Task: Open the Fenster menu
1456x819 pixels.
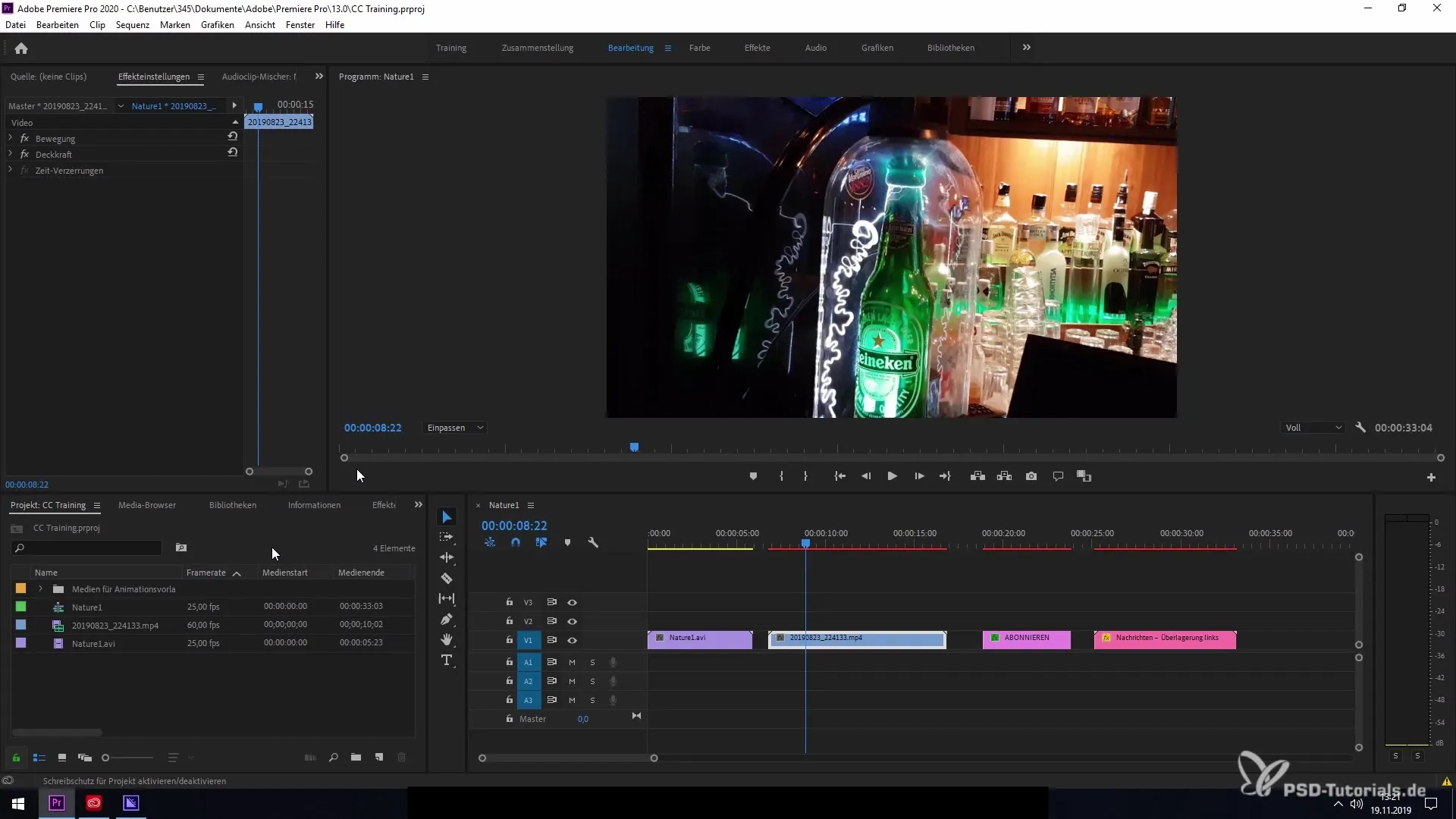Action: pos(300,25)
